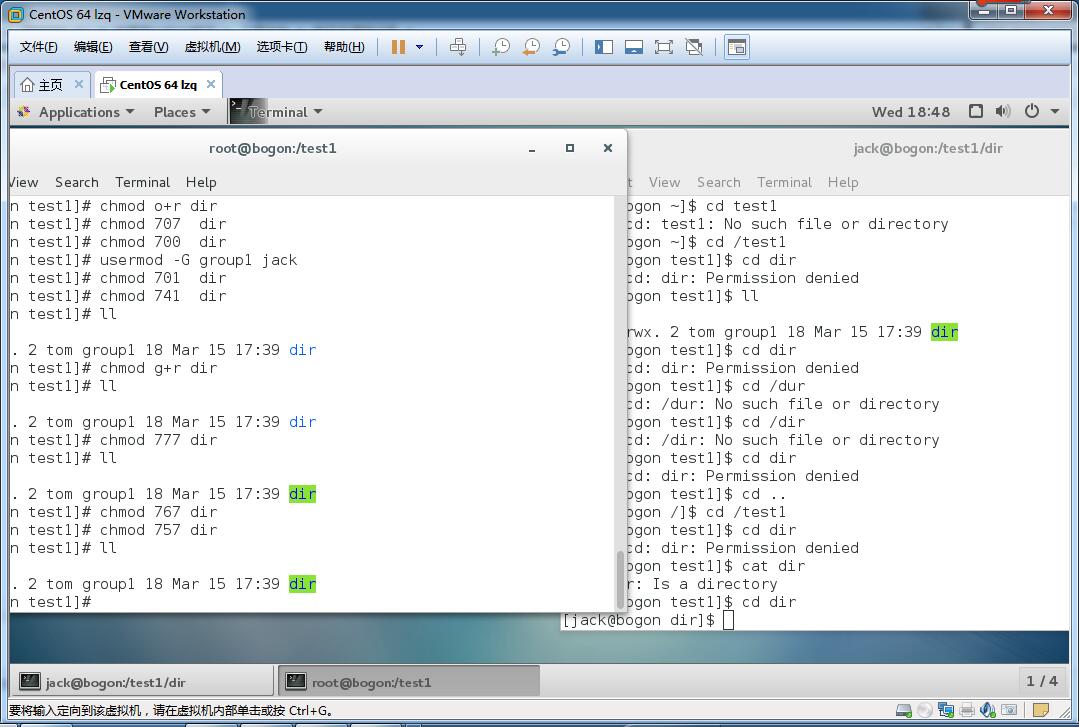Image resolution: width=1079 pixels, height=727 pixels.
Task: Click the sound card icon in status bar
Action: coord(987,710)
